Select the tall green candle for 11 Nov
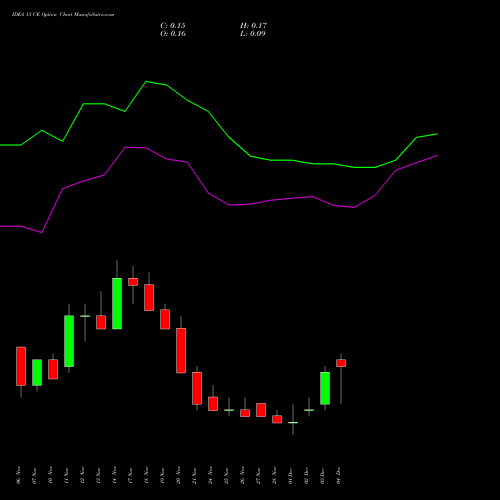Image resolution: width=500 pixels, height=500 pixels. click(69, 341)
